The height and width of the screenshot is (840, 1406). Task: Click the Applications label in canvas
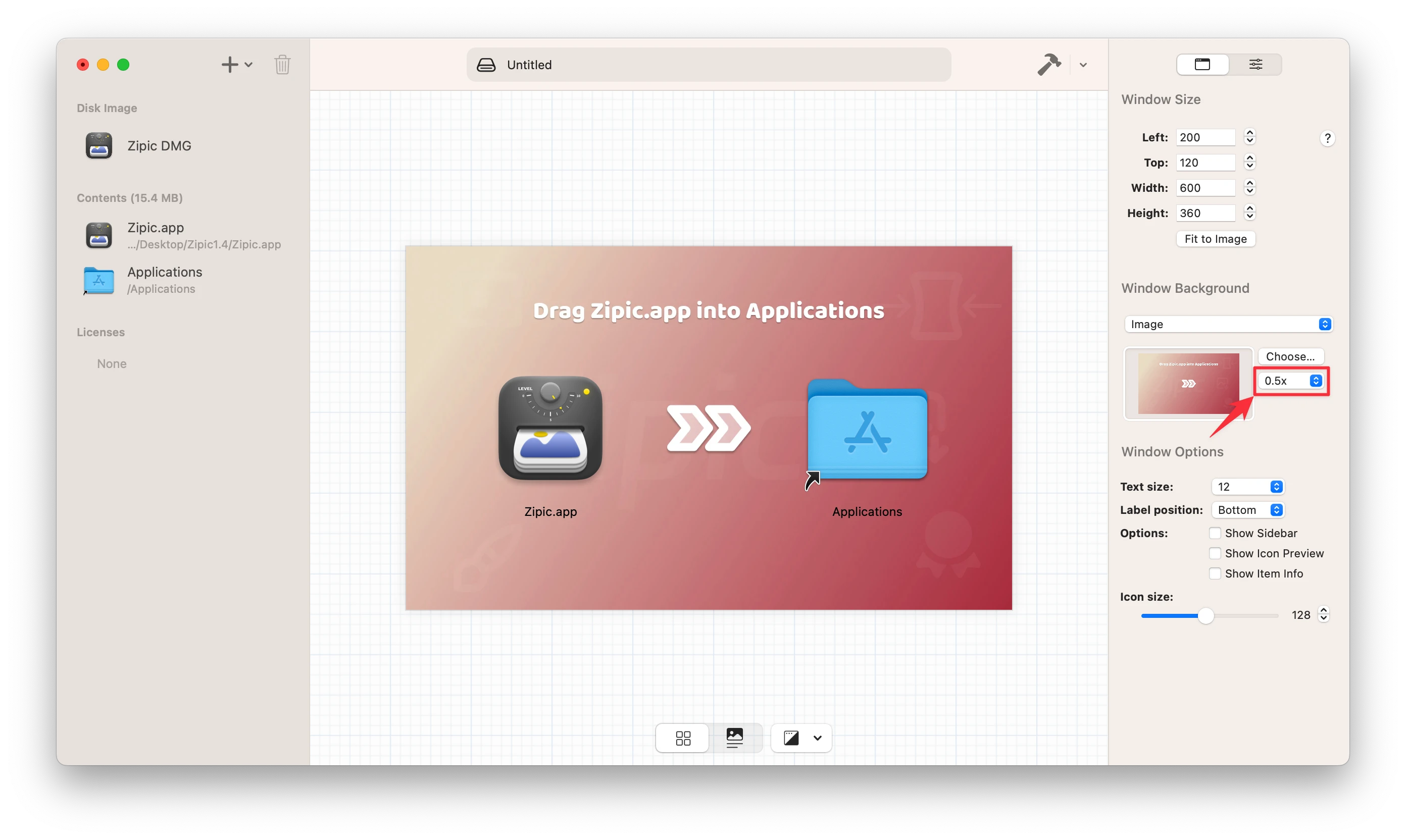tap(867, 511)
